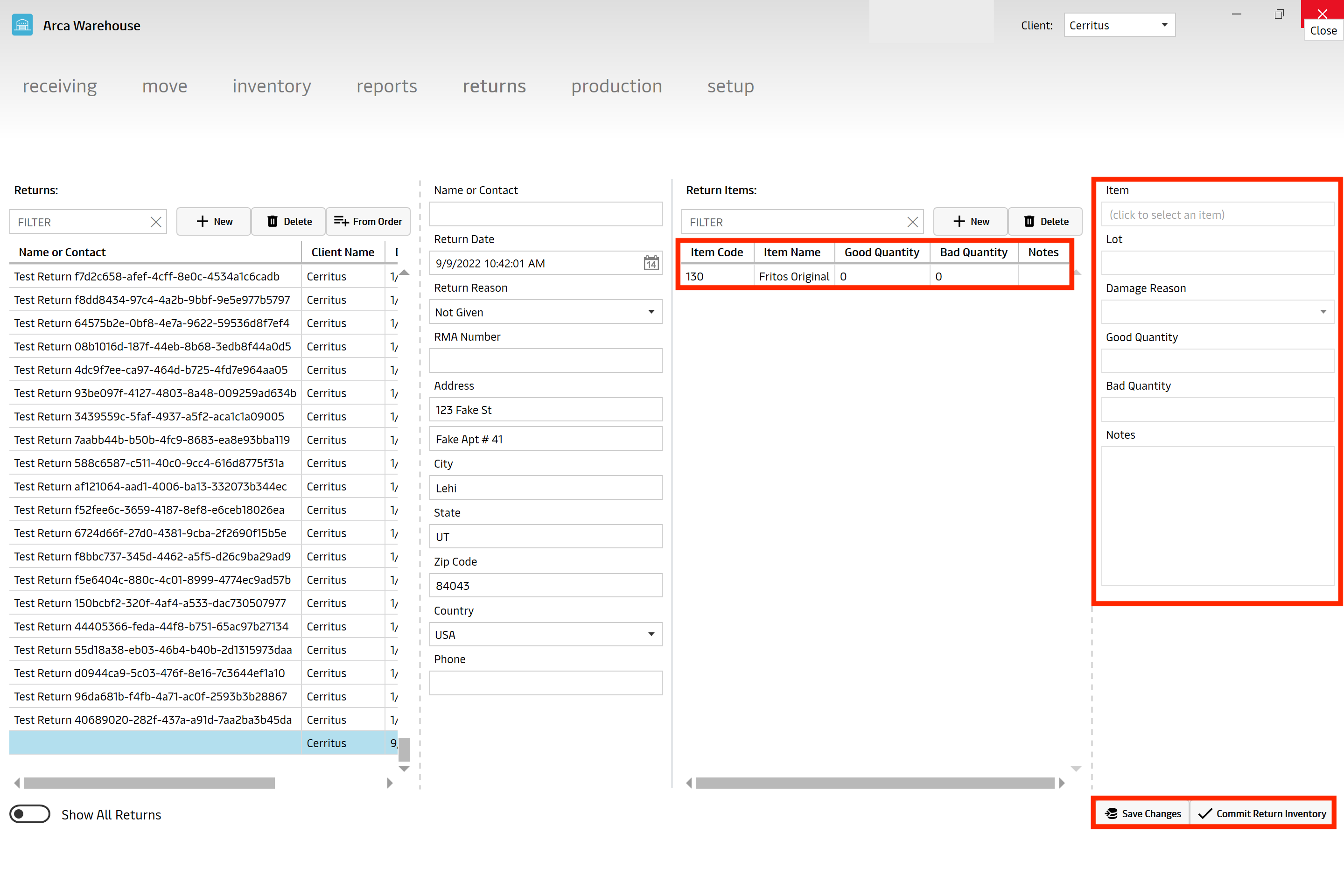Click the City field containing Lehi
The height and width of the screenshot is (896, 1344).
(546, 488)
